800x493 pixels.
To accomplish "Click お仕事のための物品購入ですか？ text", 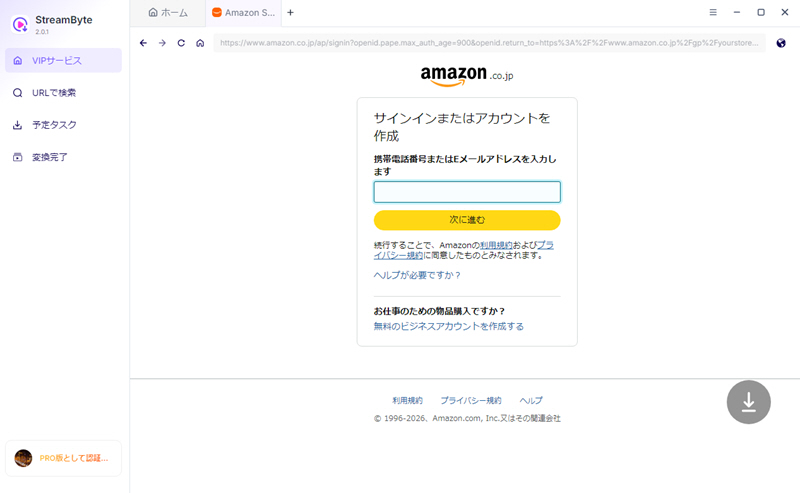I will point(439,311).
